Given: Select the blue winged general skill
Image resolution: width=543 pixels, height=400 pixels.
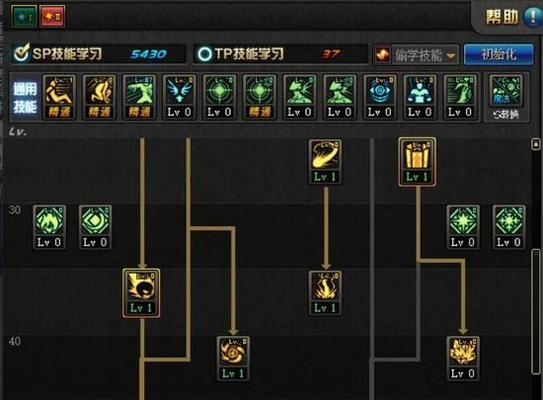Looking at the screenshot, I should (179, 97).
